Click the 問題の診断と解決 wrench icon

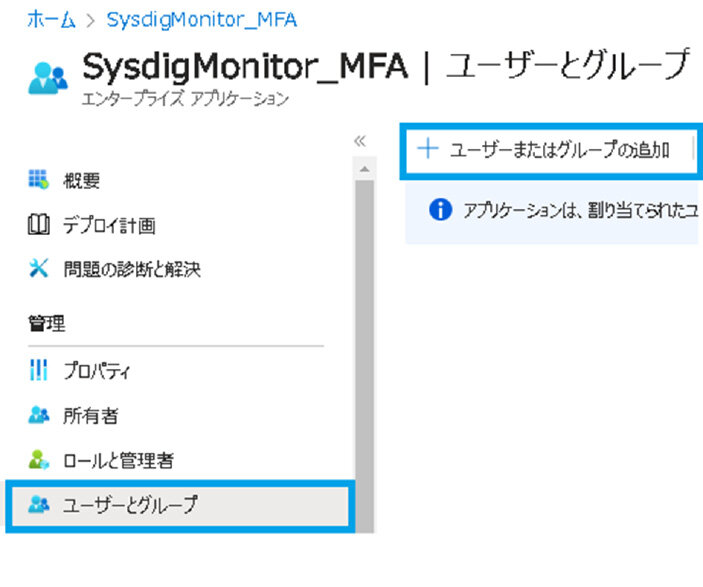38,269
